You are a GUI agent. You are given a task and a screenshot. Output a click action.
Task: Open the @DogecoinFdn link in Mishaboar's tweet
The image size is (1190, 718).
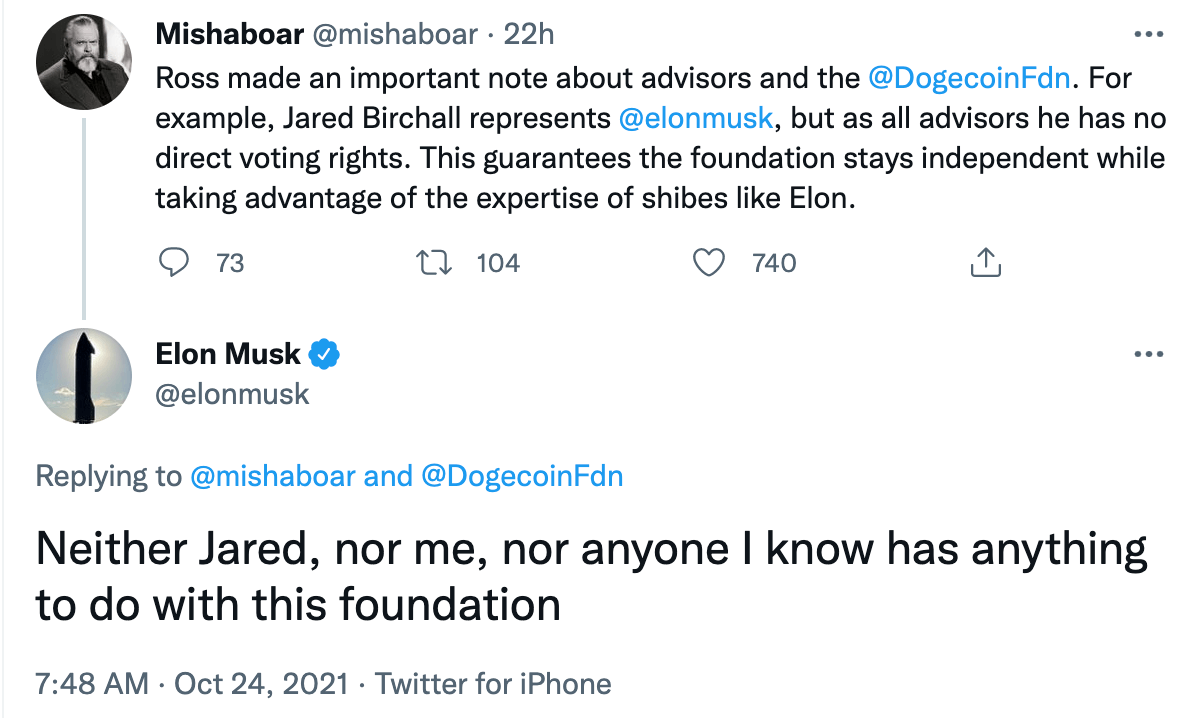tap(968, 77)
